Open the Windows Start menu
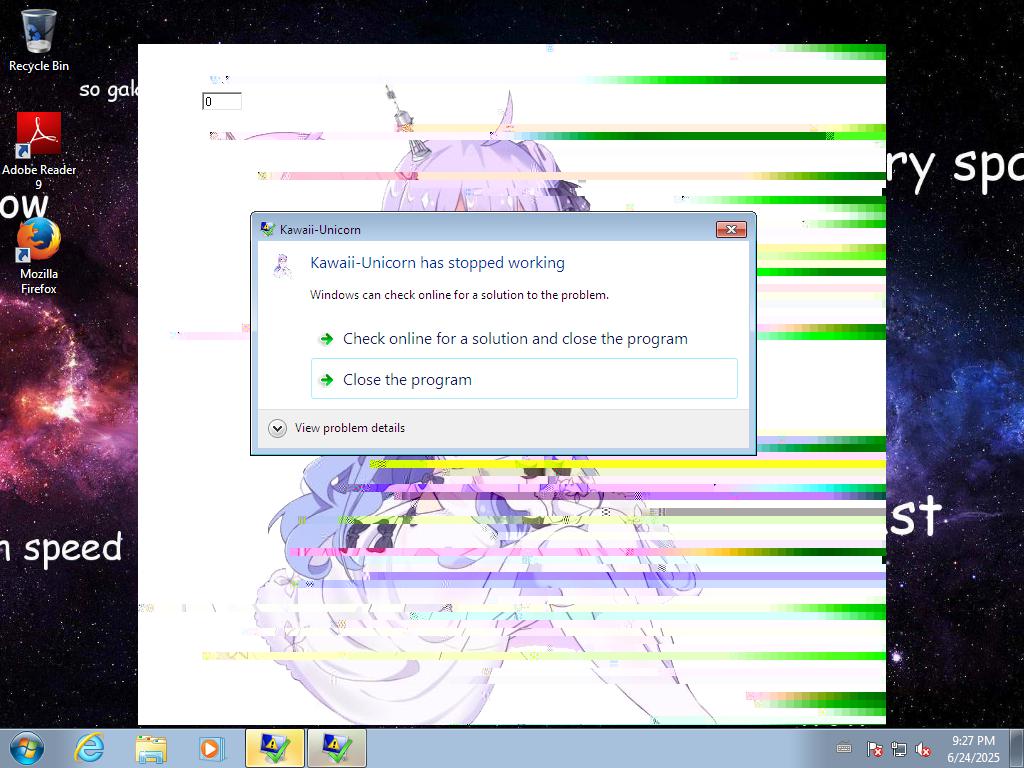1024x768 pixels. point(25,748)
